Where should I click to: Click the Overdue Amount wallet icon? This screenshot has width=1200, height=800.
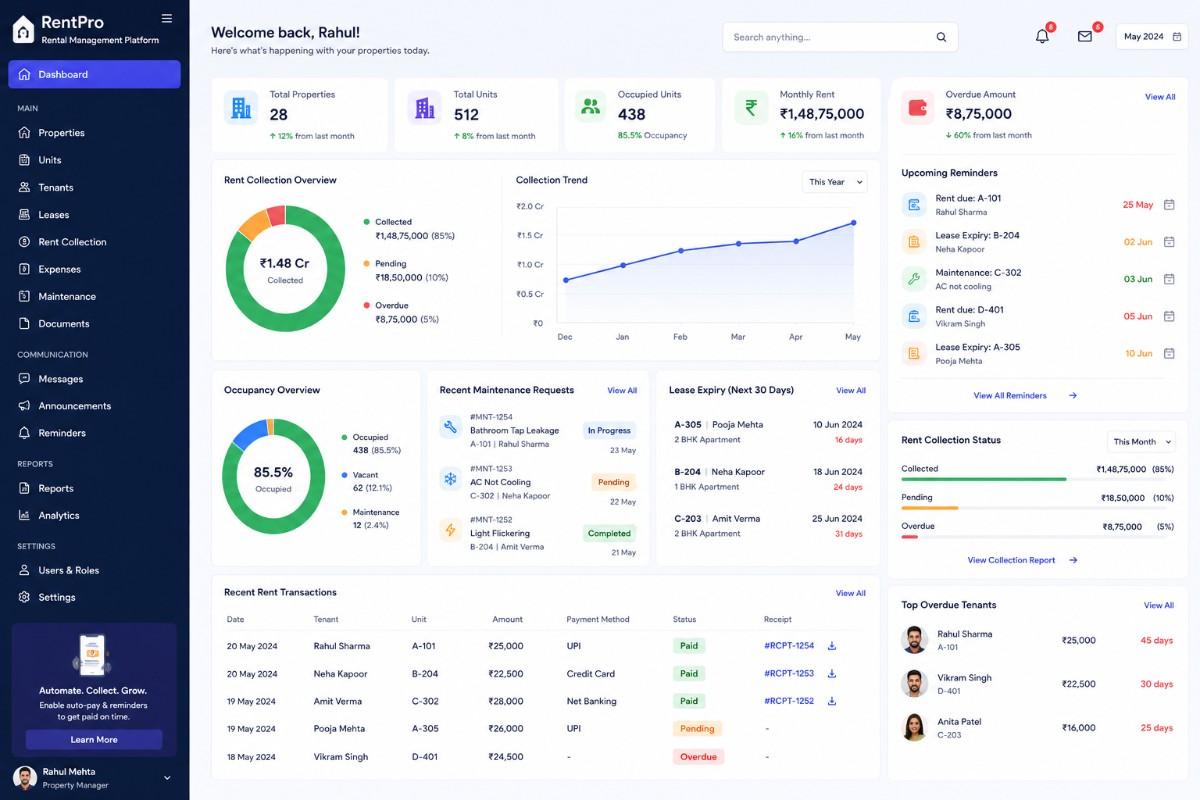pos(917,108)
